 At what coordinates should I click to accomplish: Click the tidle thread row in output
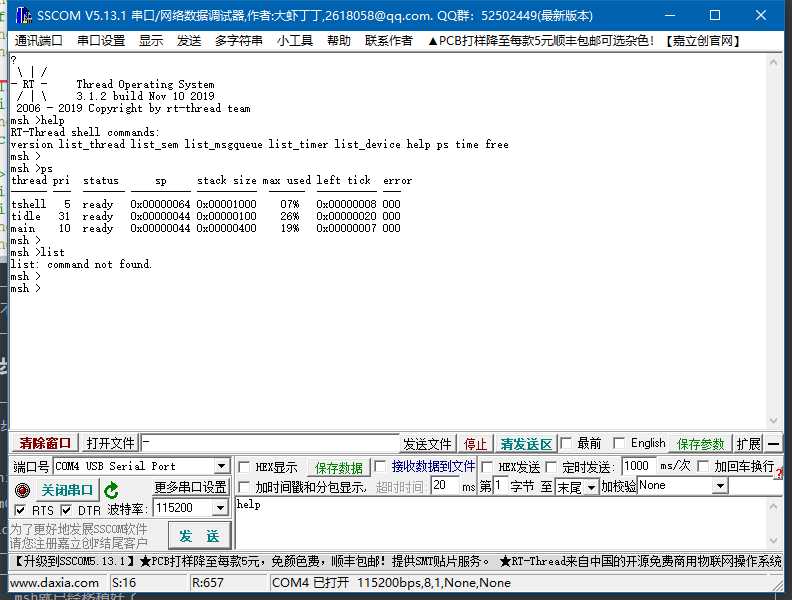click(x=206, y=216)
